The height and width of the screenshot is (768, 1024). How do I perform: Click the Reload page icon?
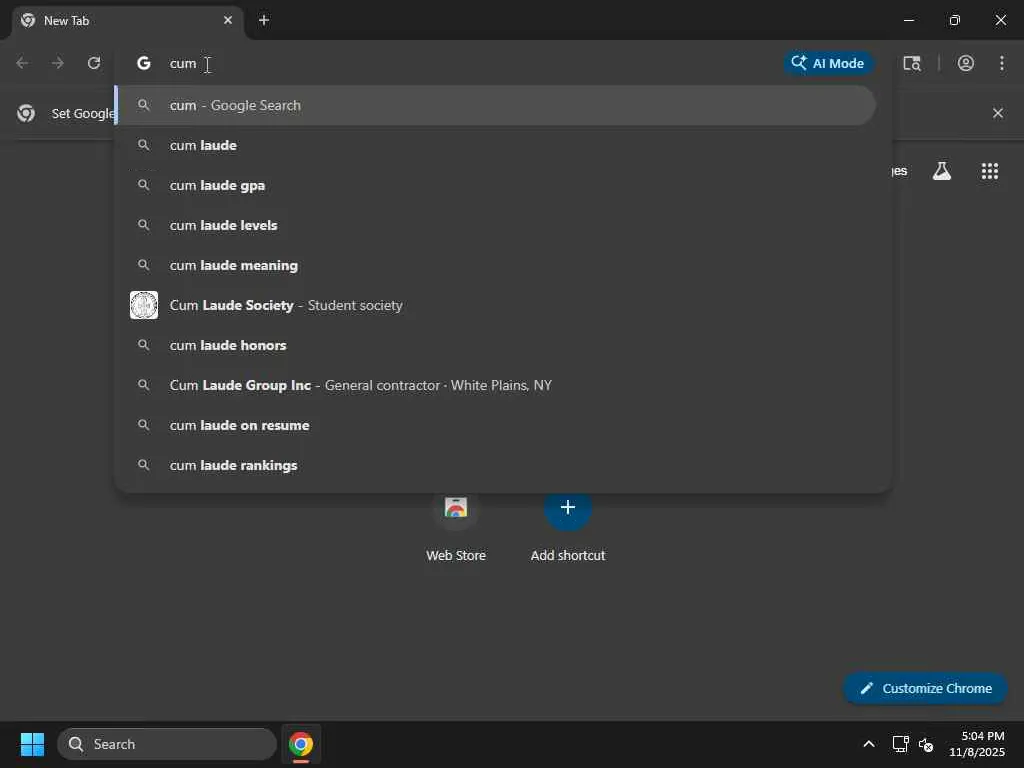(94, 63)
